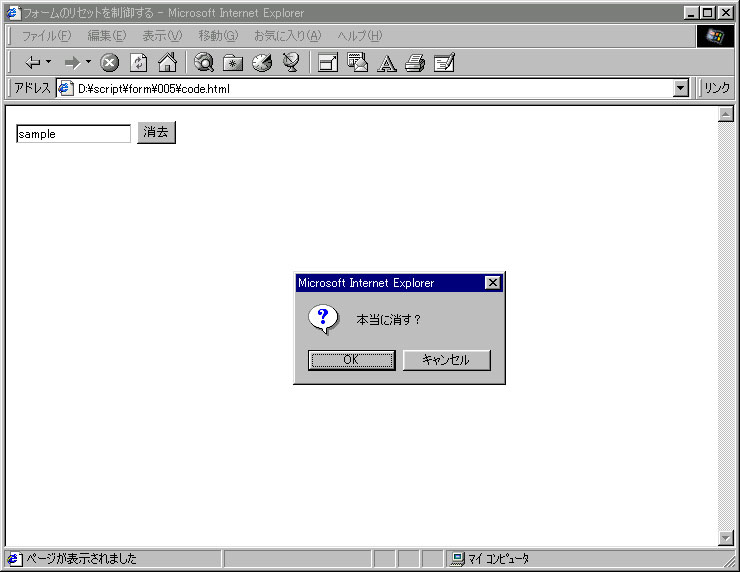
Task: Click the question mark icon in dialog
Action: click(323, 320)
